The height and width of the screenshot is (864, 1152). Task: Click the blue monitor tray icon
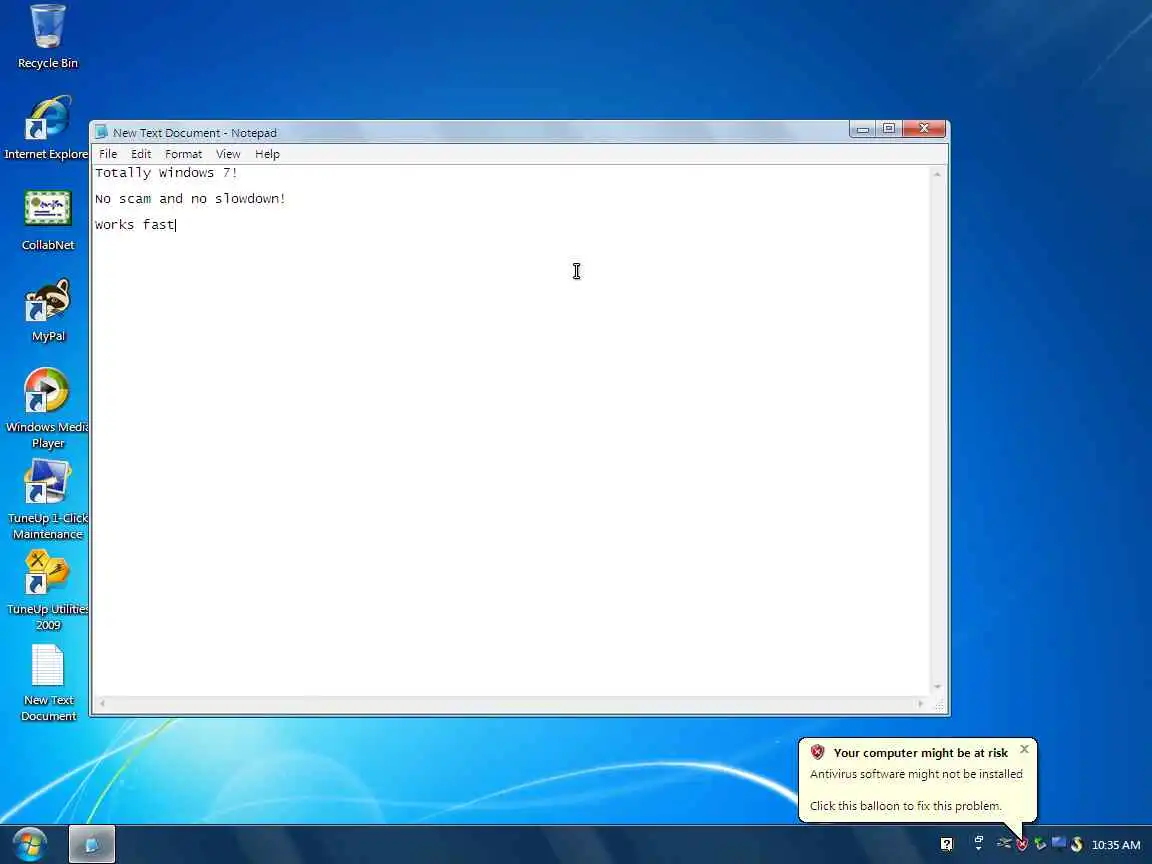click(1059, 843)
